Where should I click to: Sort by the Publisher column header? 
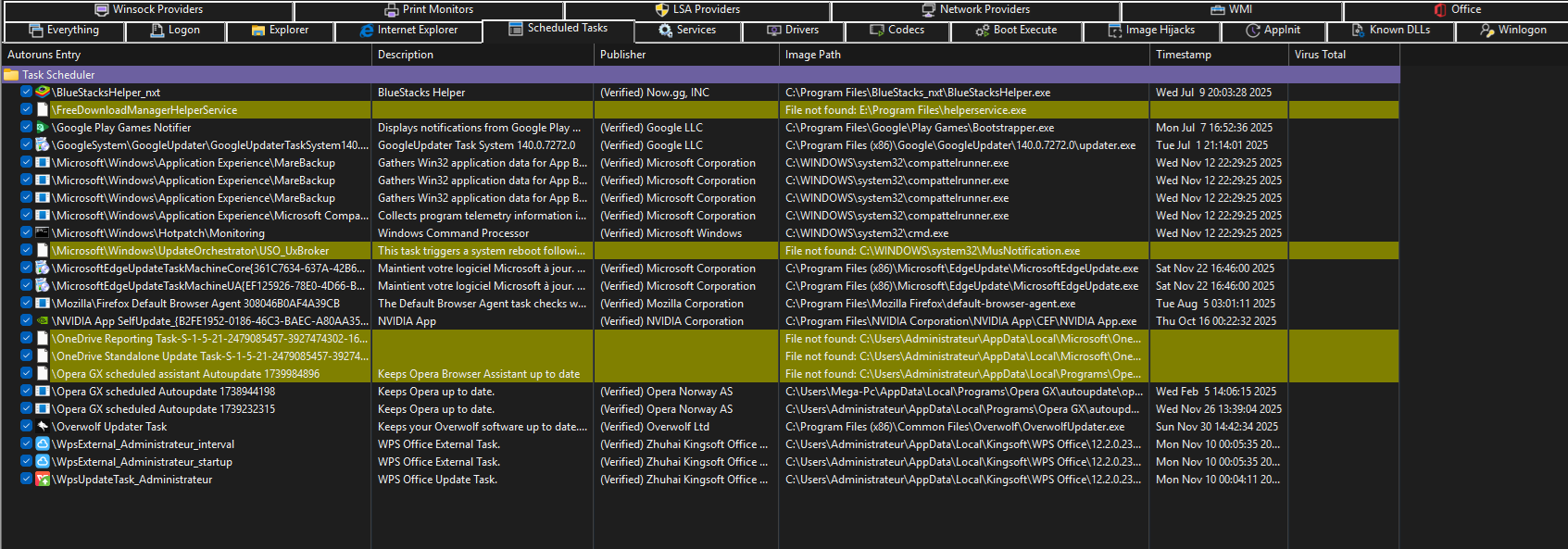coord(622,55)
